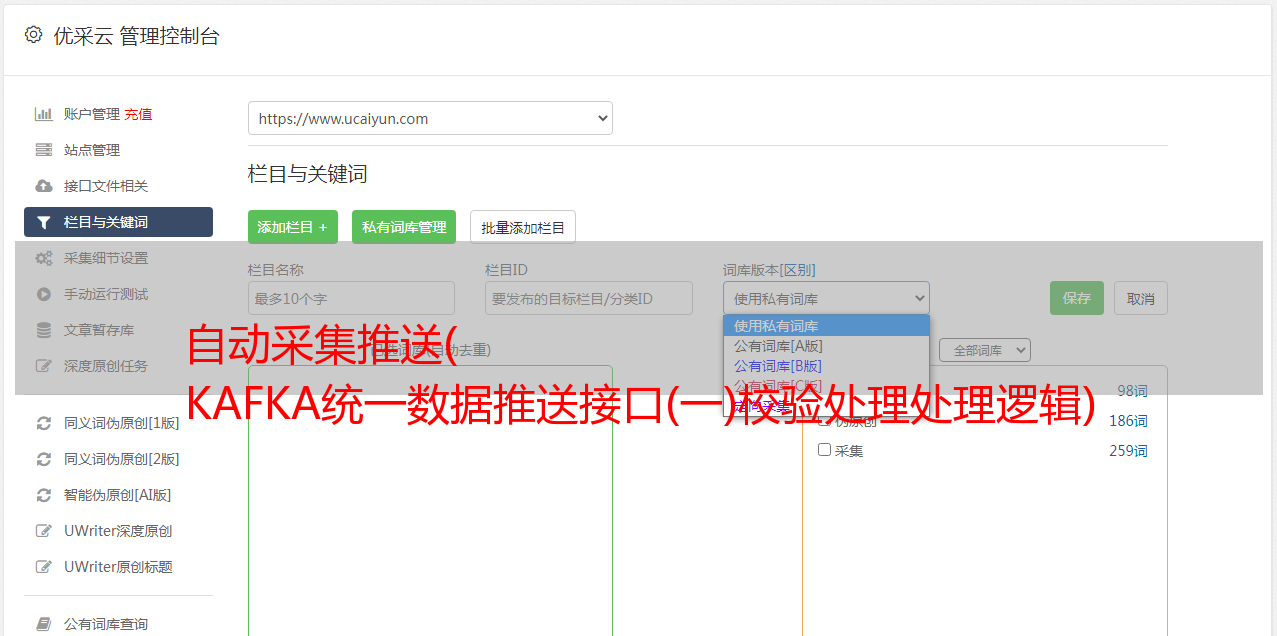Open the 186词 count link
Viewport: 1277px width, 636px height.
pyautogui.click(x=1128, y=421)
